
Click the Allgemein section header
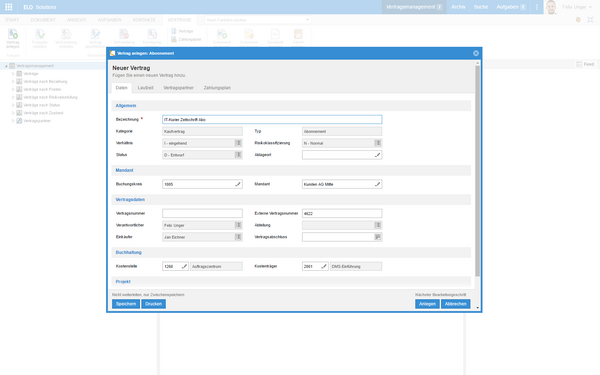tap(291, 106)
